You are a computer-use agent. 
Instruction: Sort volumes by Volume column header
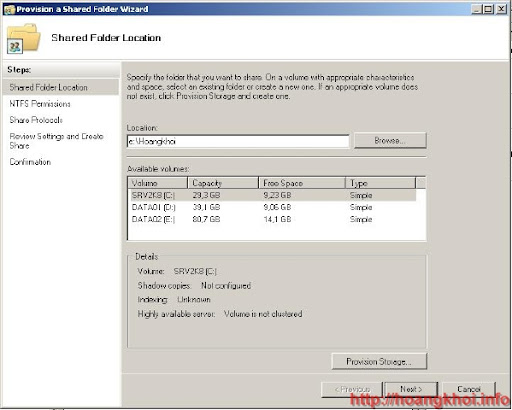click(158, 183)
